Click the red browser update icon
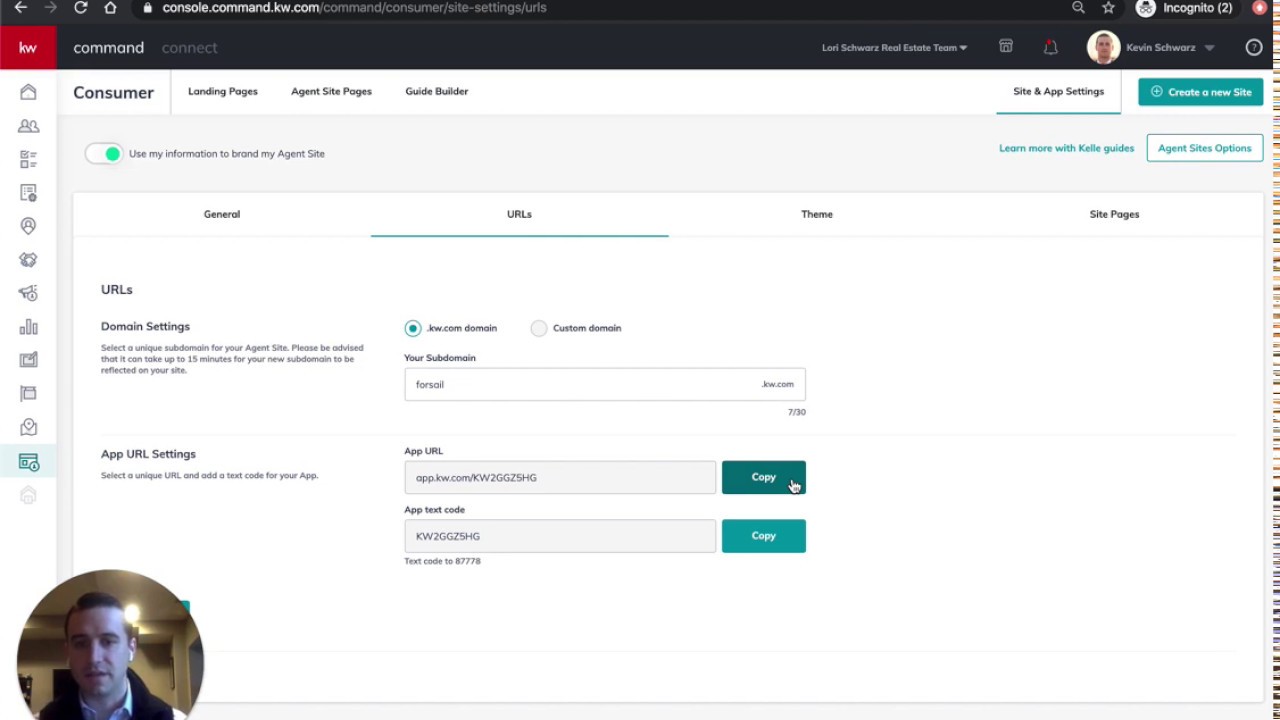The image size is (1280, 720). click(1259, 8)
